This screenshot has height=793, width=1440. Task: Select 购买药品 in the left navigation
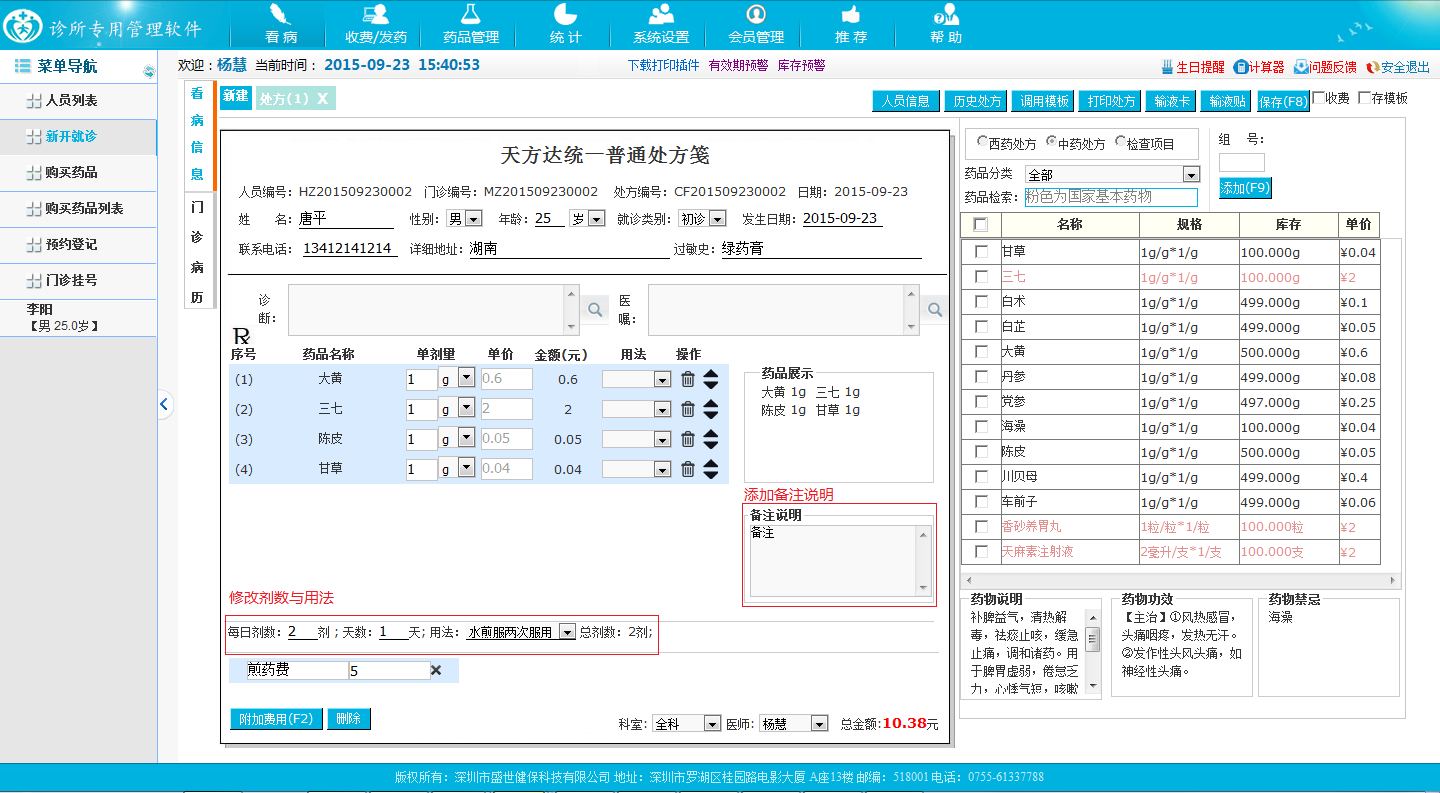[79, 173]
